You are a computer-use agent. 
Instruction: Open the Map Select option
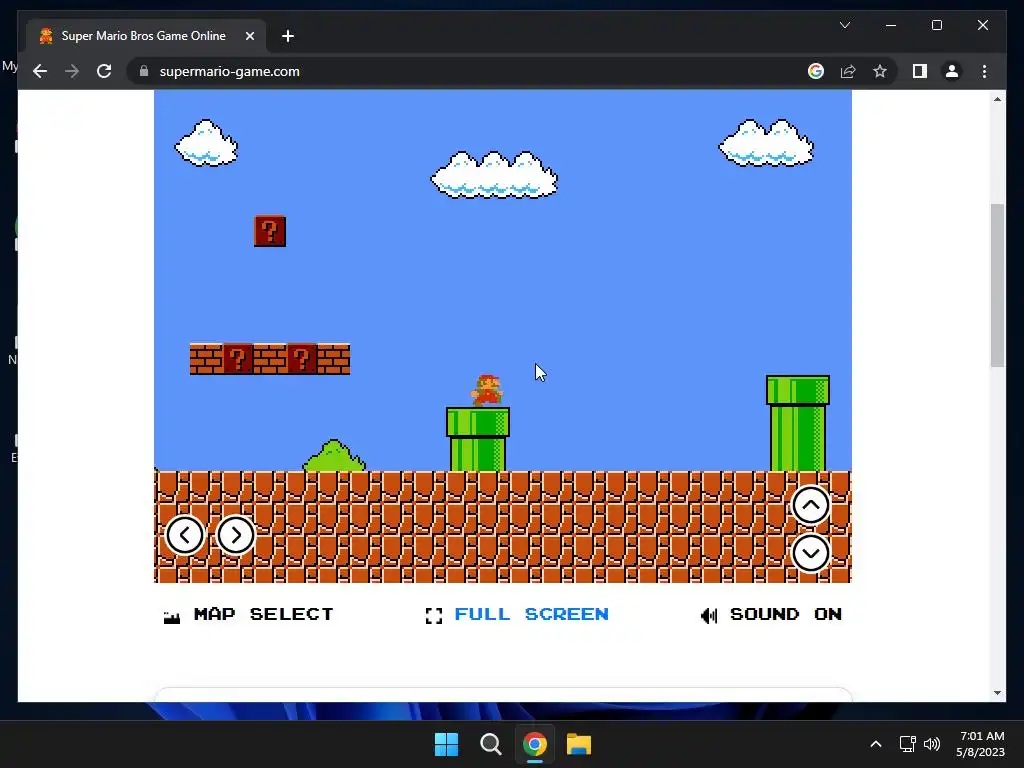pos(248,615)
